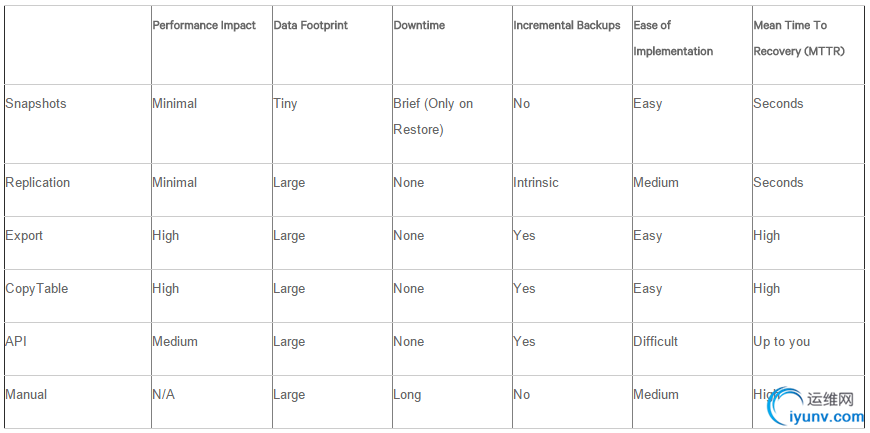
Task: Click the Ease of Implementation header
Action: pyautogui.click(x=673, y=38)
